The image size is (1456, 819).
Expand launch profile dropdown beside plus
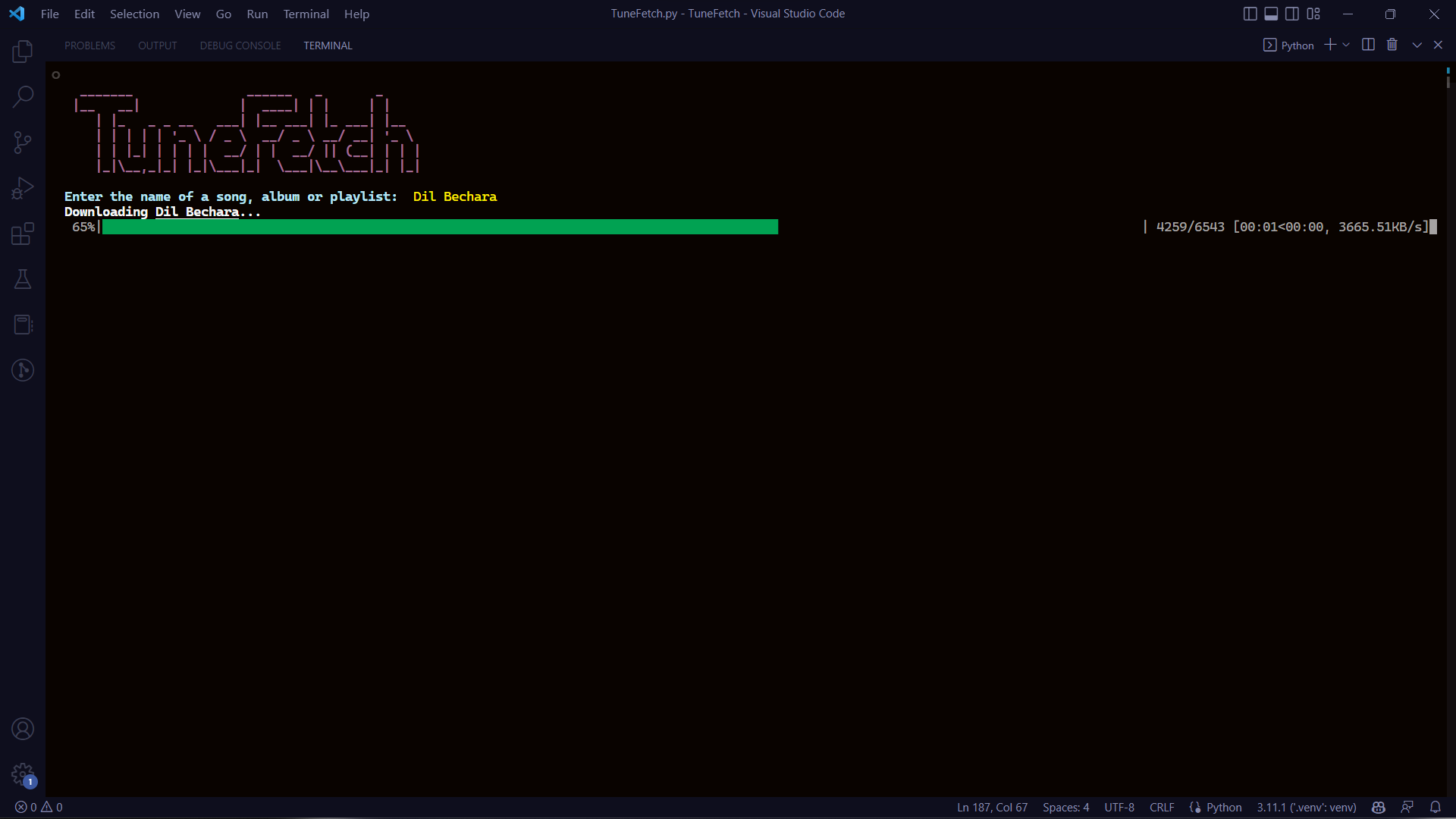(1346, 45)
